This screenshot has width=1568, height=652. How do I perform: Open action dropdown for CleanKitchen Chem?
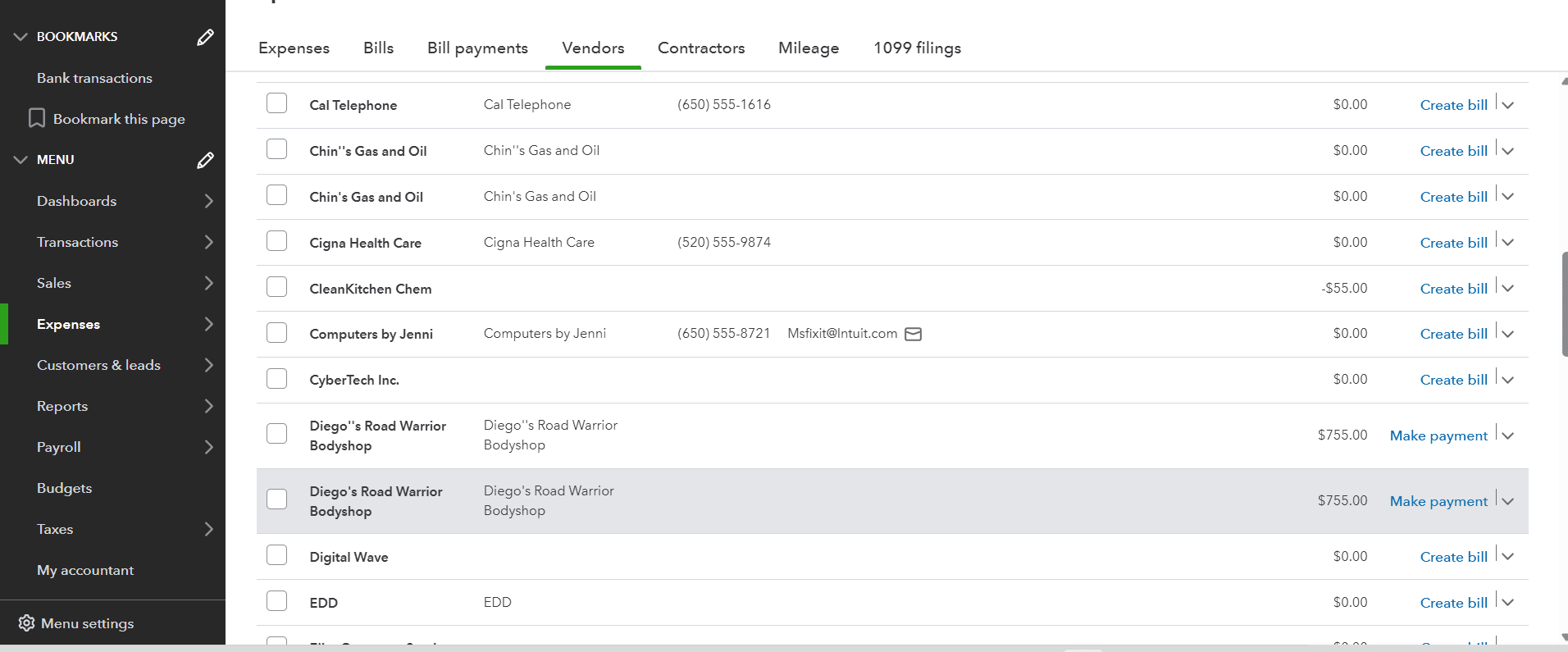click(x=1507, y=289)
